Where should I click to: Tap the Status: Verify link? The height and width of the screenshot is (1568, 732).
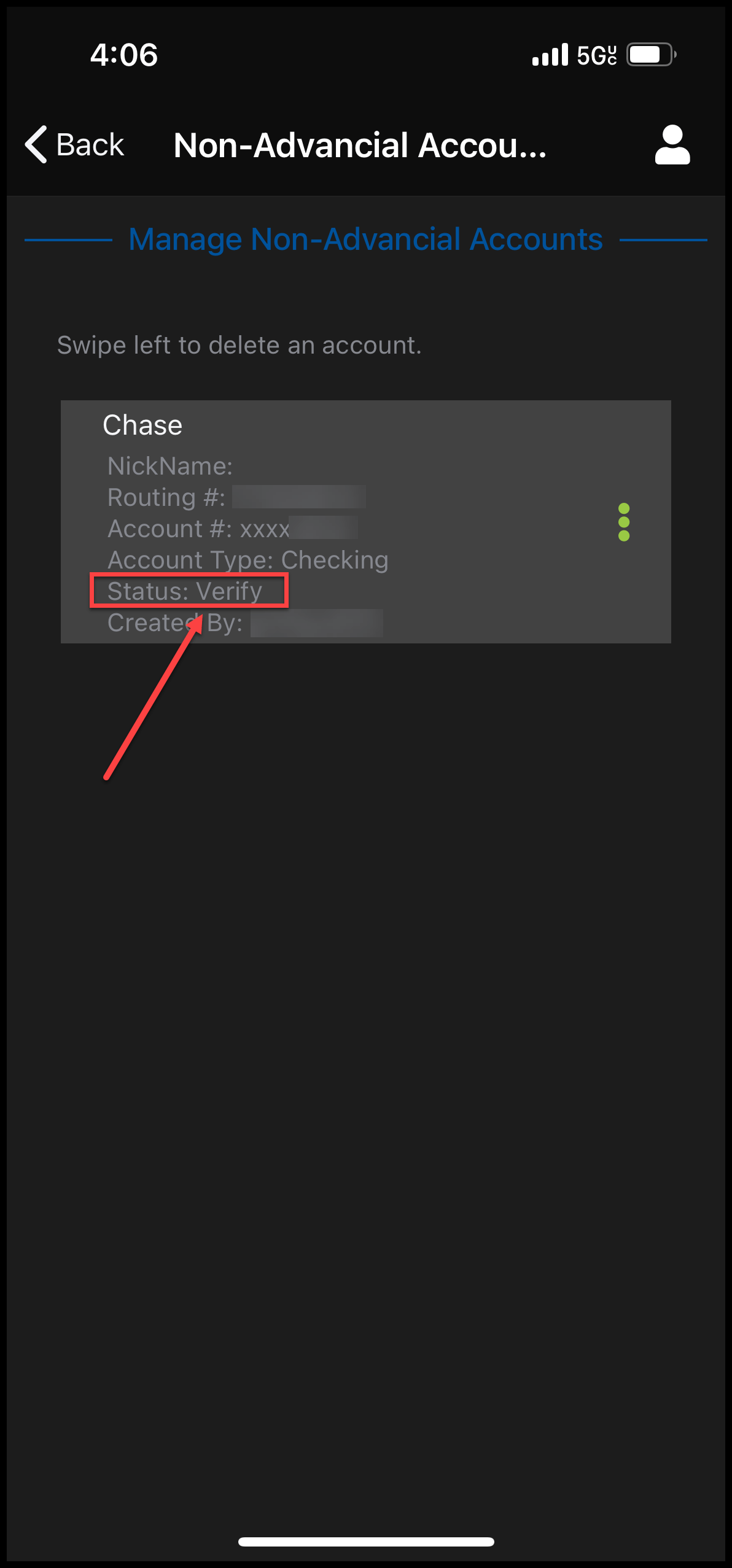coord(185,591)
